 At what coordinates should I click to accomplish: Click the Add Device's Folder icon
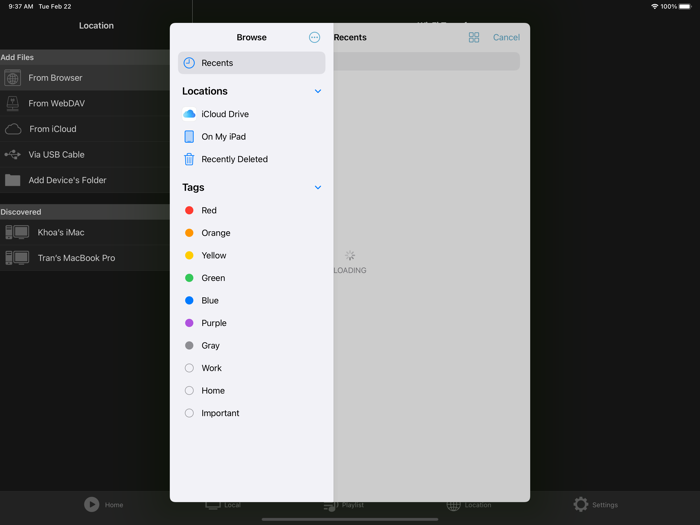[x=12, y=180]
